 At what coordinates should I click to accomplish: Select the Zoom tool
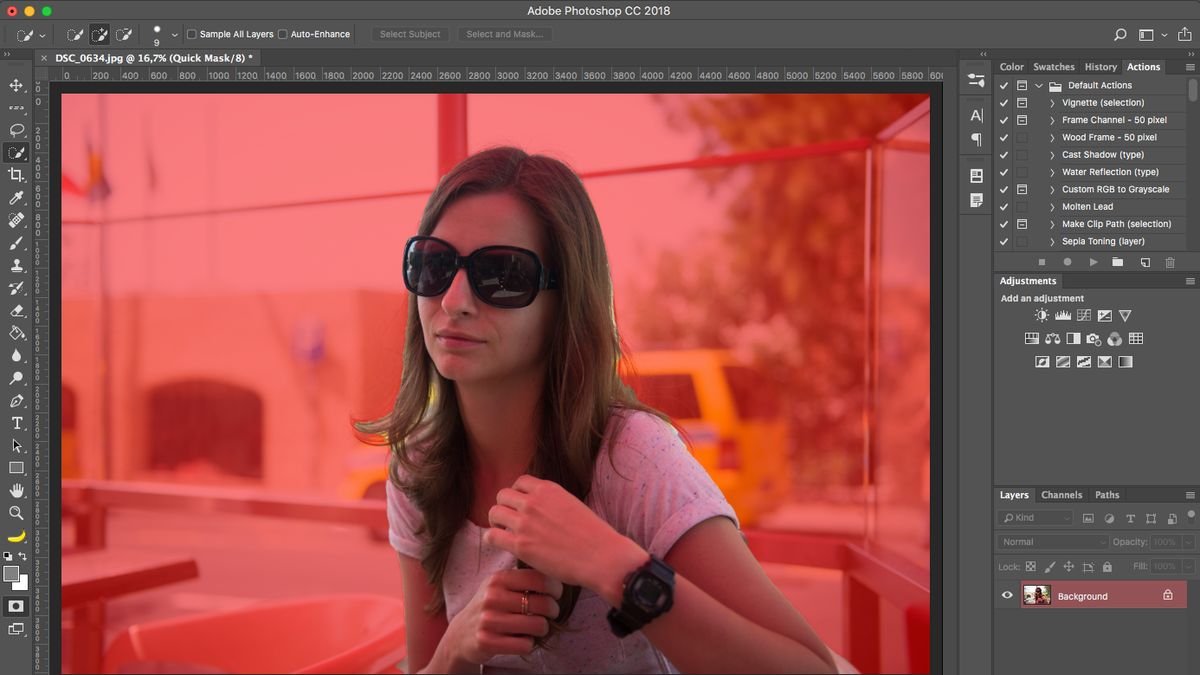click(x=17, y=513)
